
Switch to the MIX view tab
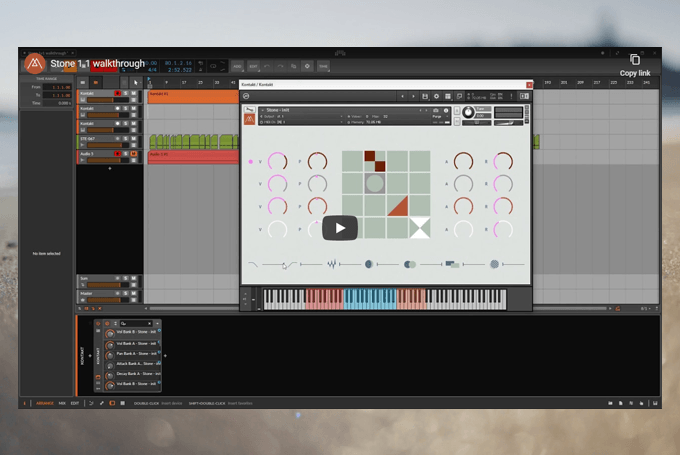point(62,403)
